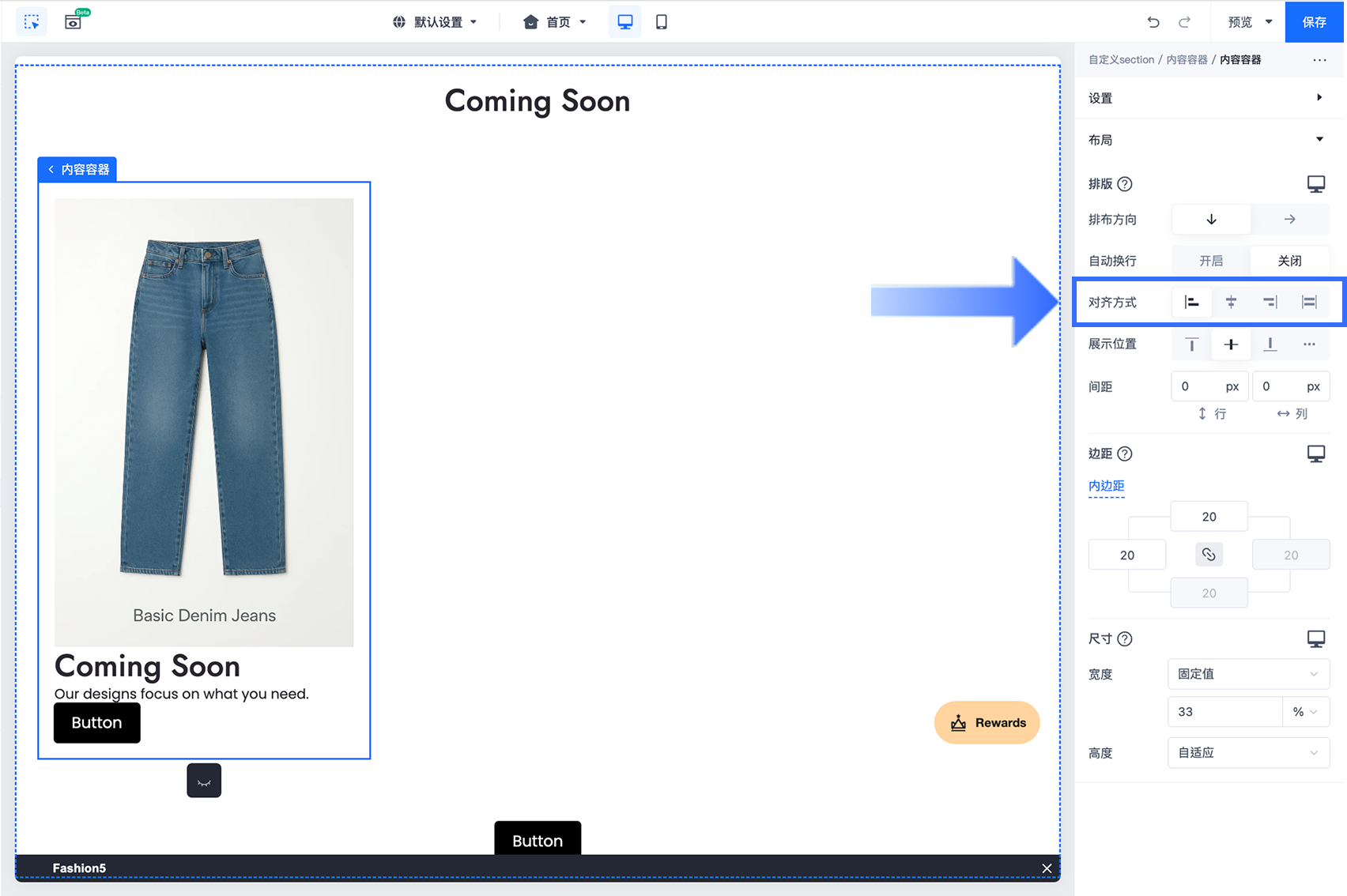Open the Beta preview icon top-left
The image size is (1347, 896).
(x=74, y=21)
